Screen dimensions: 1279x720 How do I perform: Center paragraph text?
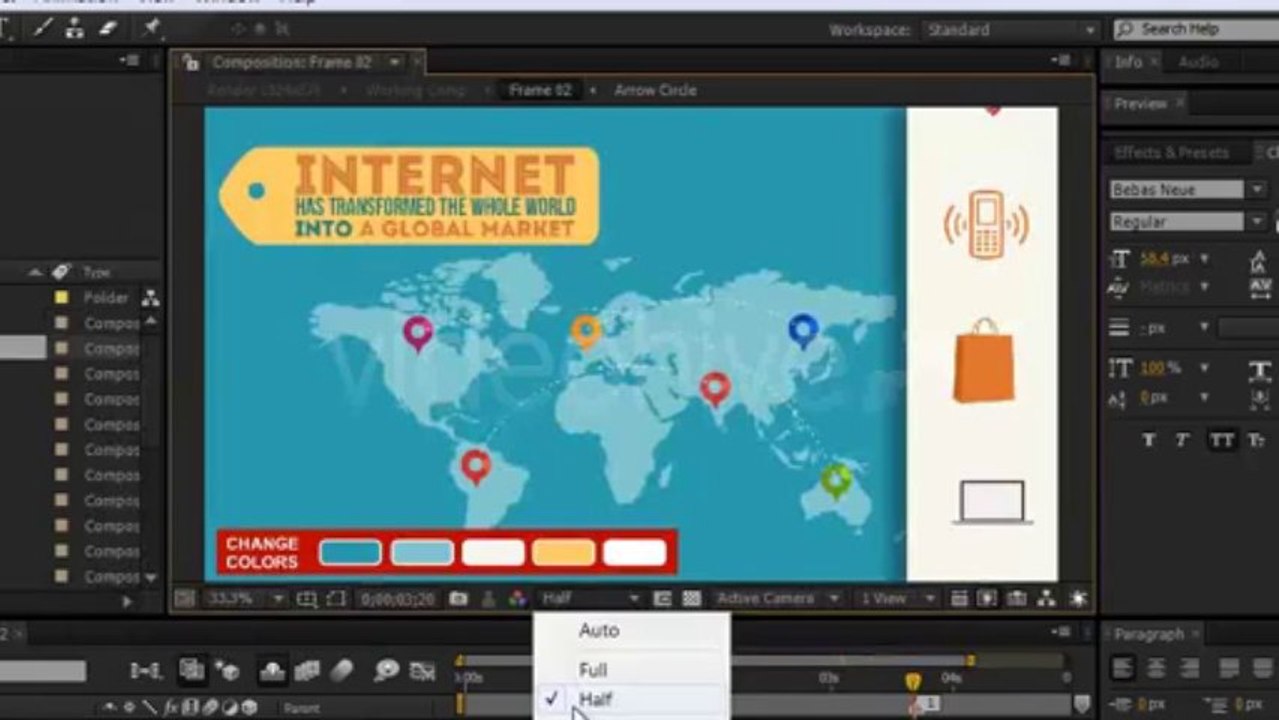click(1156, 668)
